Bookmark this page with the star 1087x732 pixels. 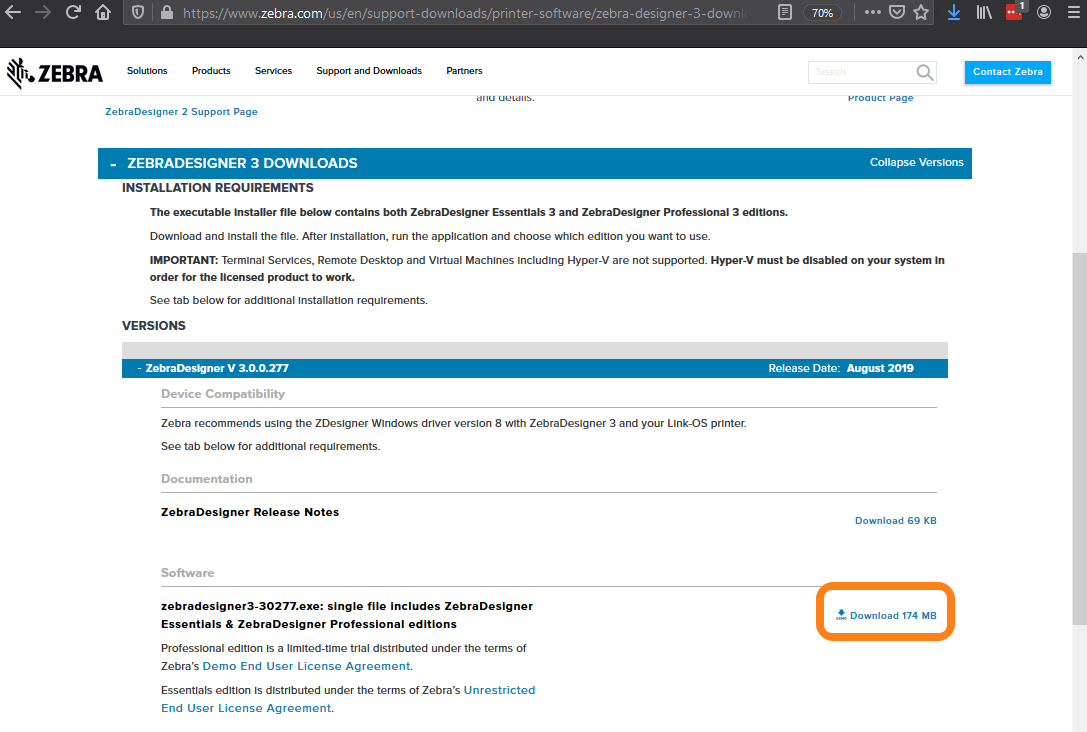(x=921, y=13)
